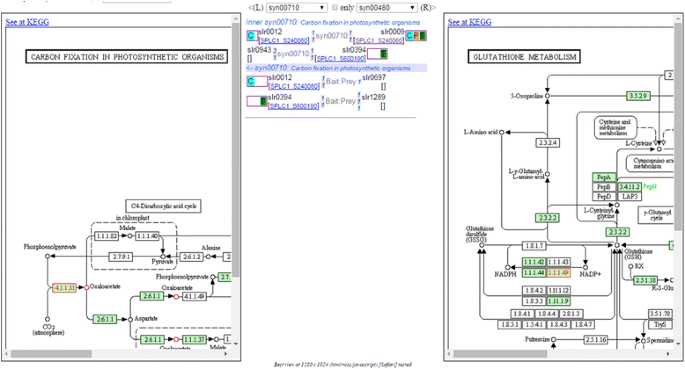Click 'See at KEGG' in carbon fixation panel

tap(27, 22)
